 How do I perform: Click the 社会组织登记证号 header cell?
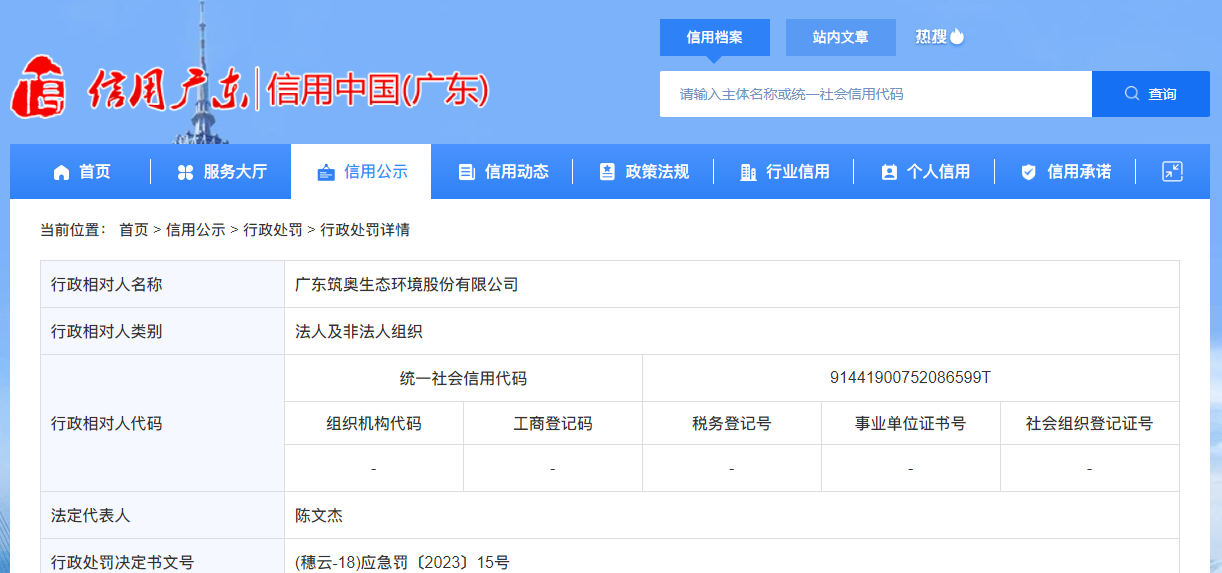[x=1089, y=424]
